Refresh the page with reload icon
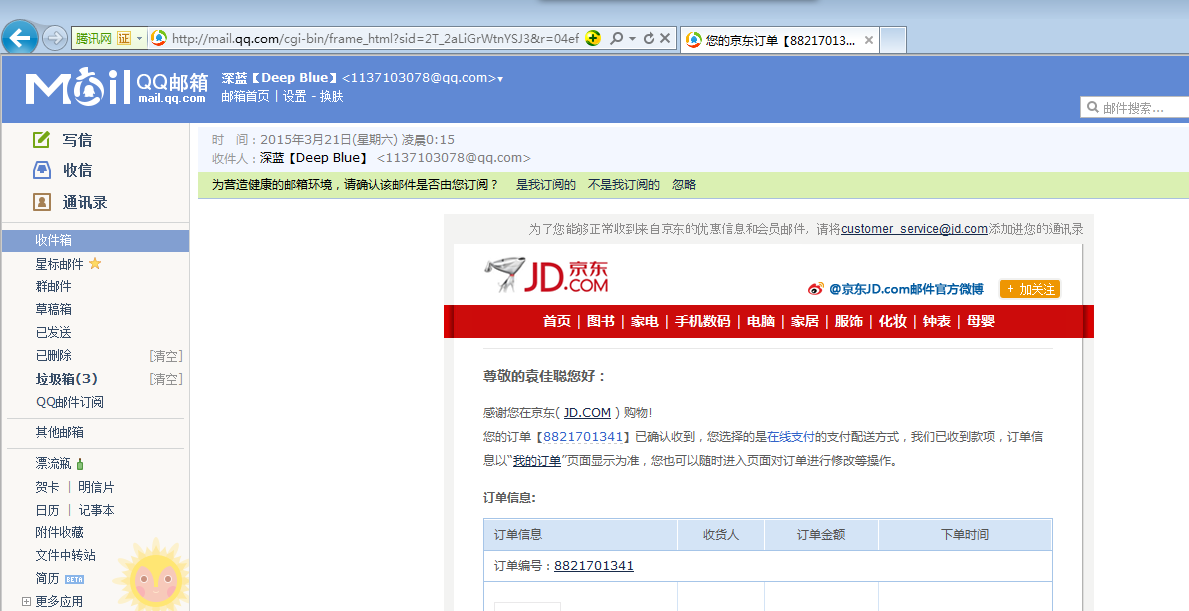 648,38
